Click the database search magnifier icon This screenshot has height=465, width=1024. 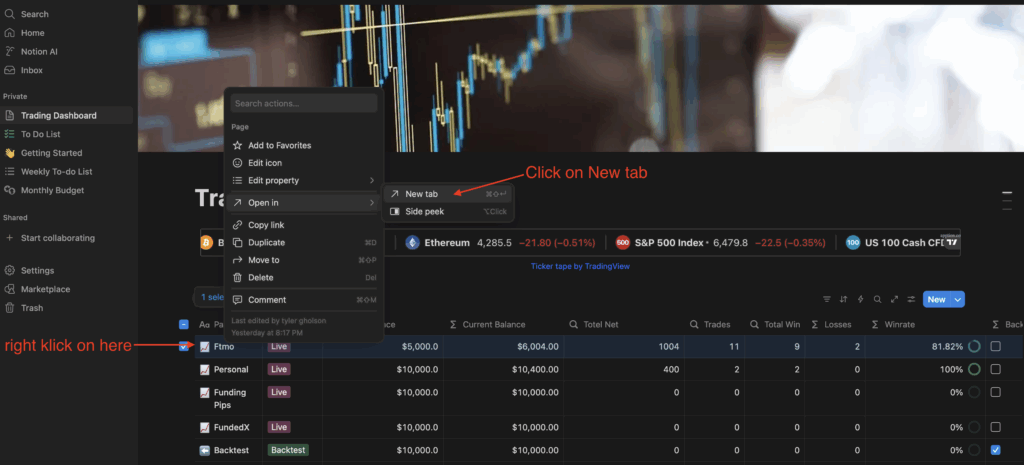pyautogui.click(x=877, y=299)
